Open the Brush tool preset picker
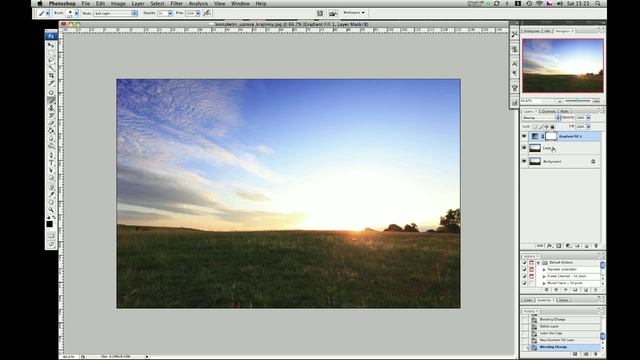The width and height of the screenshot is (640, 360). click(43, 13)
